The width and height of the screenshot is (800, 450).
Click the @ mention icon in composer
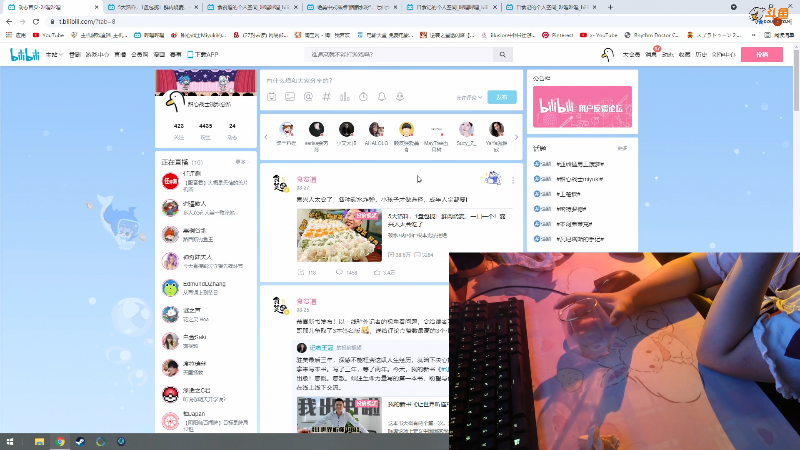tap(308, 96)
